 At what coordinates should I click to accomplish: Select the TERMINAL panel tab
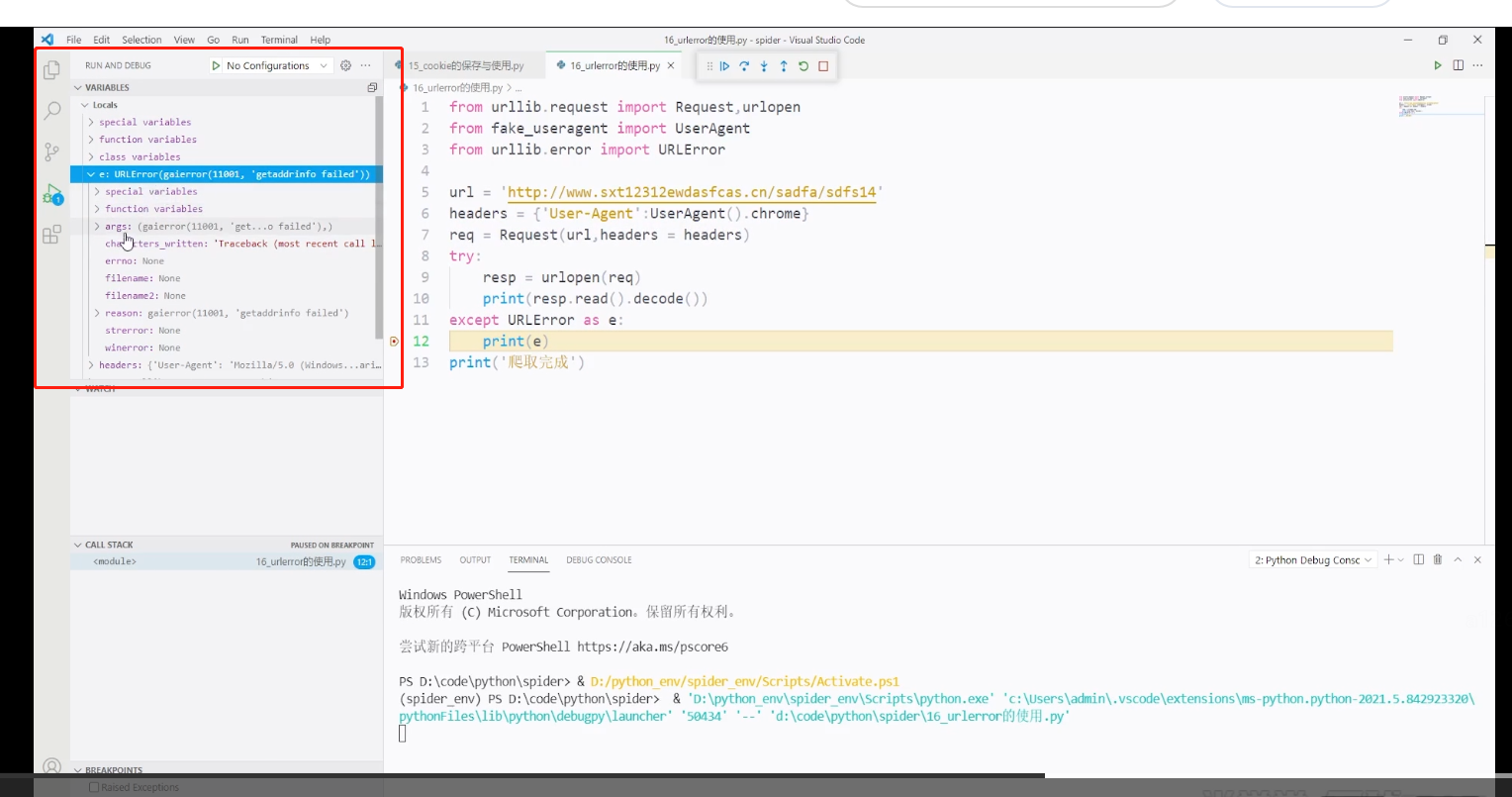(x=528, y=559)
